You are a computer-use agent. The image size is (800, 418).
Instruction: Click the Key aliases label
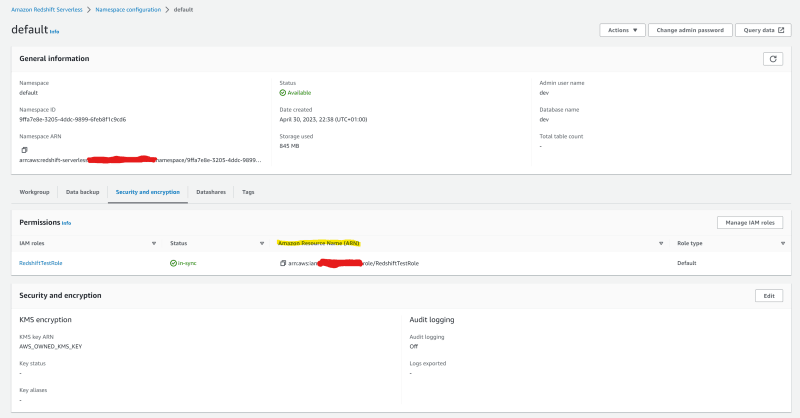(33, 390)
